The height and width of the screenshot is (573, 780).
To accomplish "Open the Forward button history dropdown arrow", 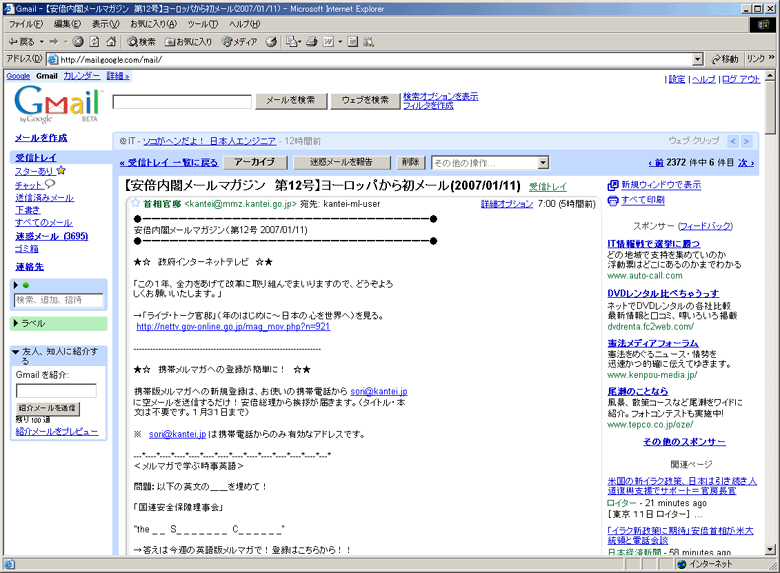I will (x=65, y=42).
